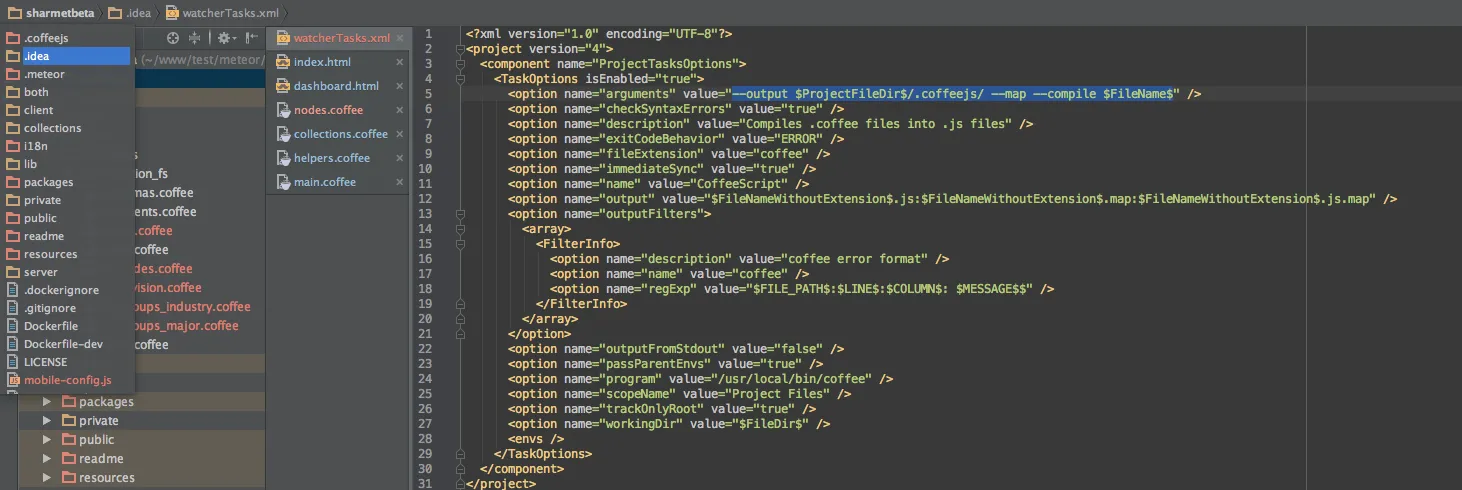This screenshot has height=490, width=1462.
Task: Collapse fold marker at line 14 array tag
Action: [x=459, y=229]
